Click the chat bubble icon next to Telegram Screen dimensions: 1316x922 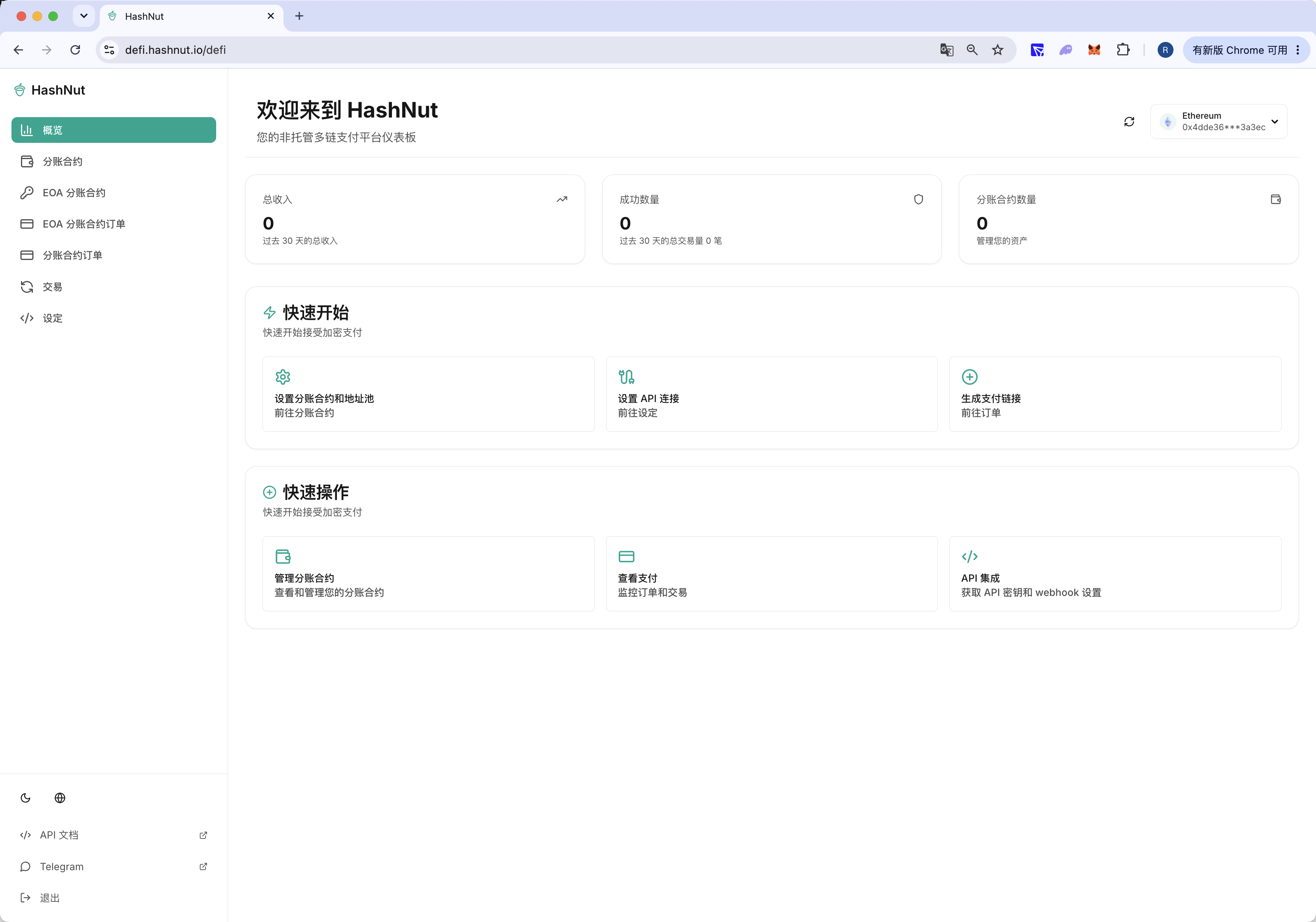(x=25, y=867)
